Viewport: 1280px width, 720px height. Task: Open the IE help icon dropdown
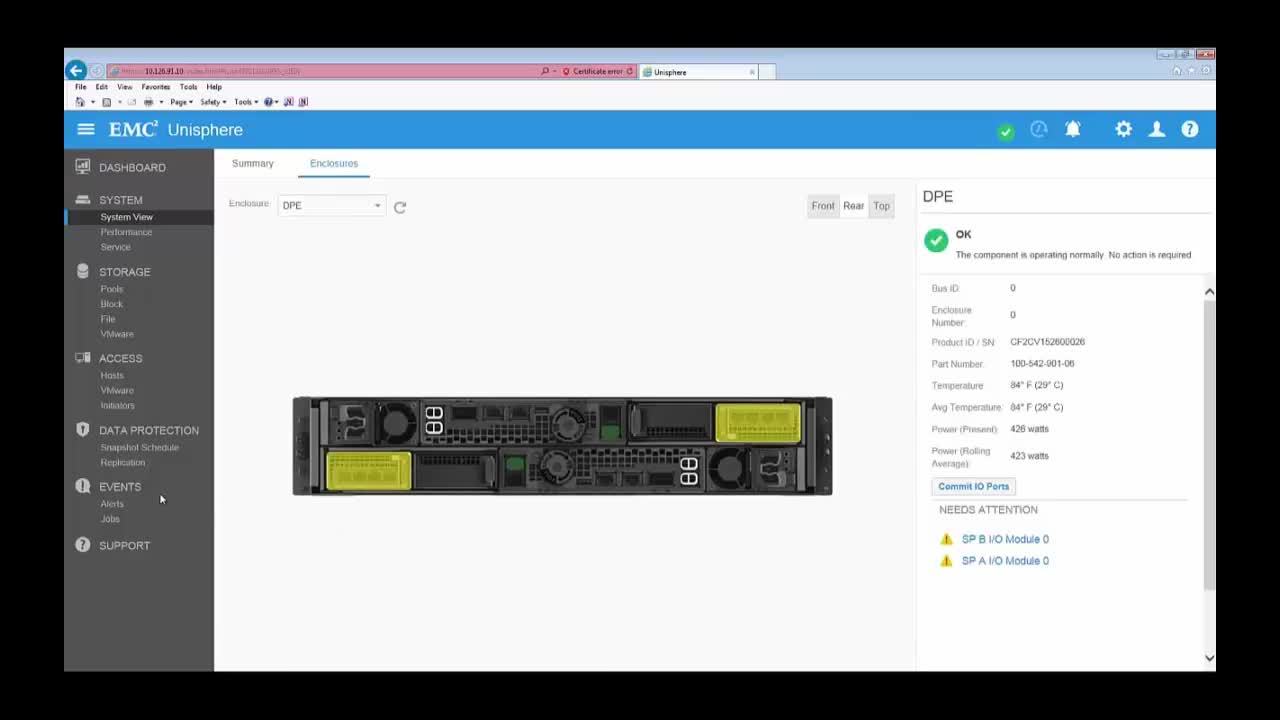click(271, 102)
